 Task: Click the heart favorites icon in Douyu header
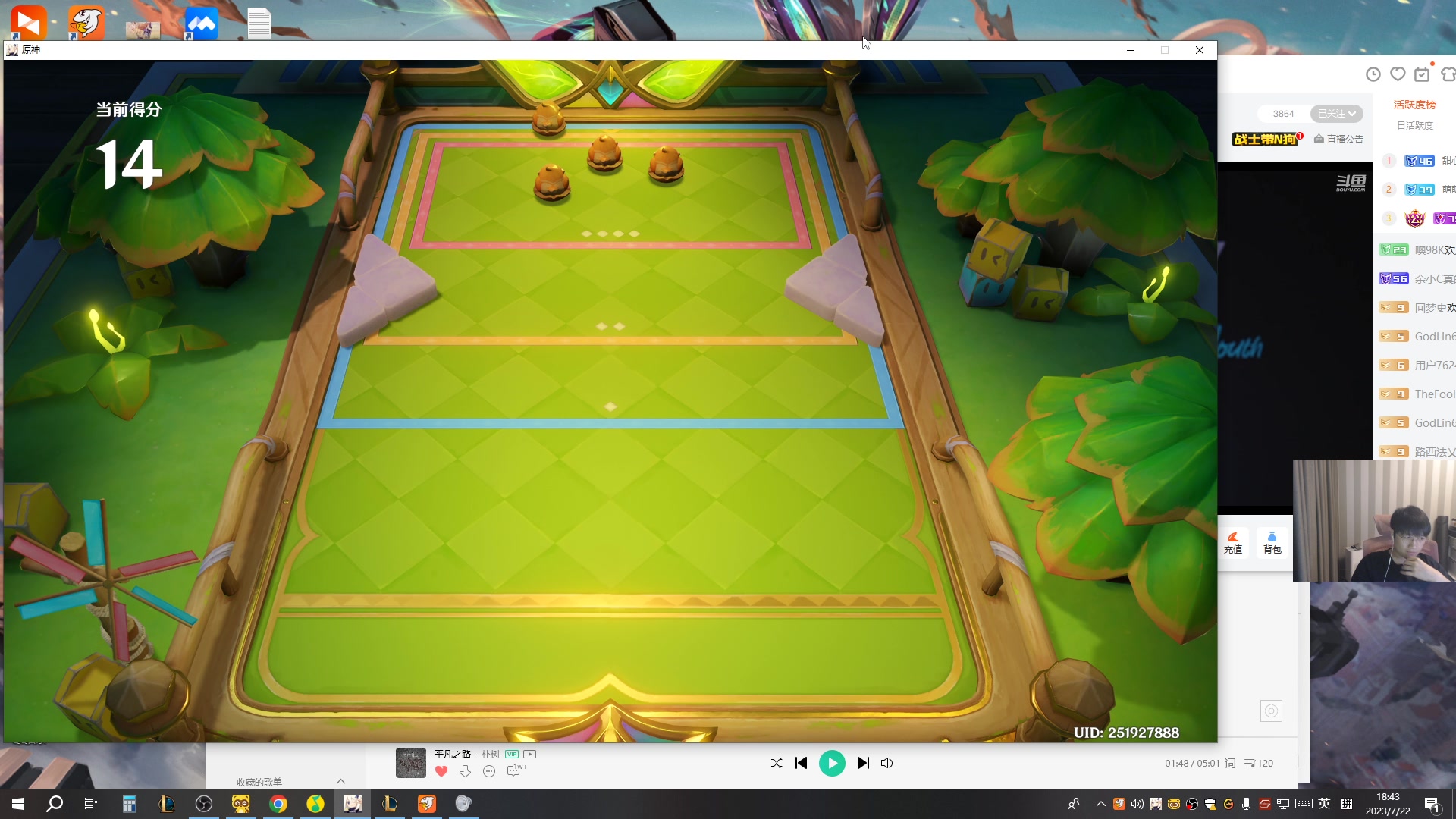click(1398, 74)
